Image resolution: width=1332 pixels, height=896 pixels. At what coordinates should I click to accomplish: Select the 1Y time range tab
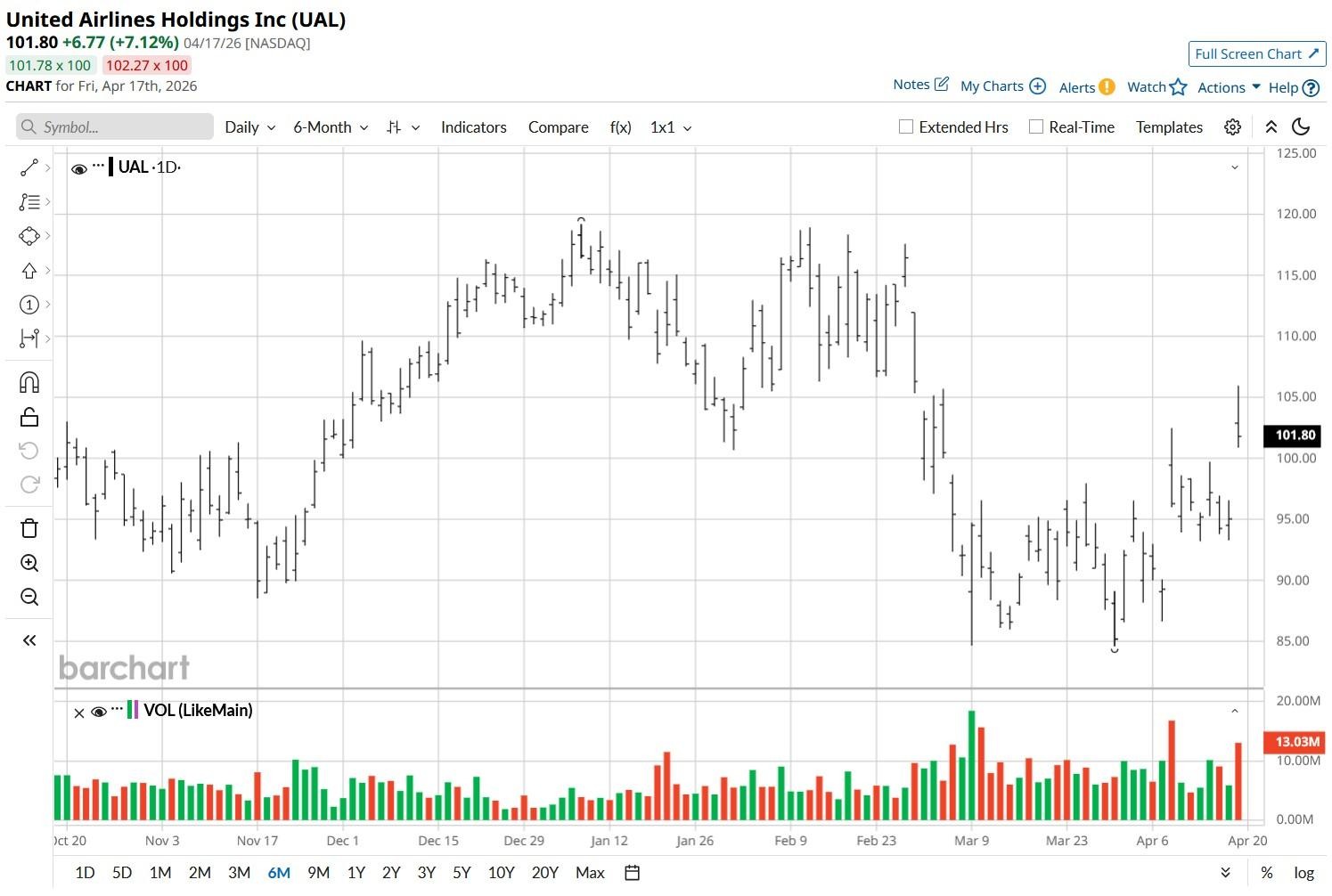pos(356,873)
